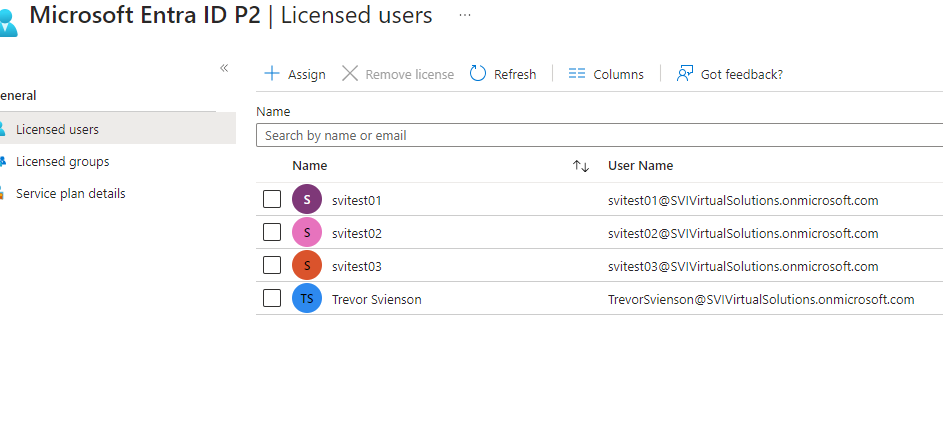The width and height of the screenshot is (943, 421).
Task: Click the User Name column header
Action: point(640,165)
